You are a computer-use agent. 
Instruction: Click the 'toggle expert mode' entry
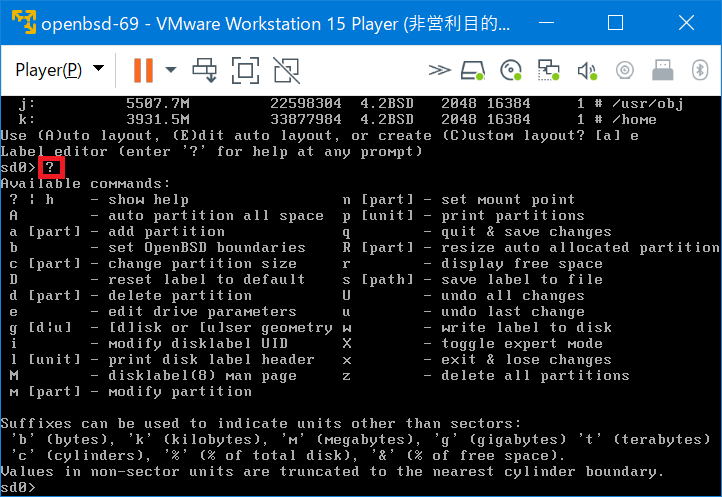[522, 344]
